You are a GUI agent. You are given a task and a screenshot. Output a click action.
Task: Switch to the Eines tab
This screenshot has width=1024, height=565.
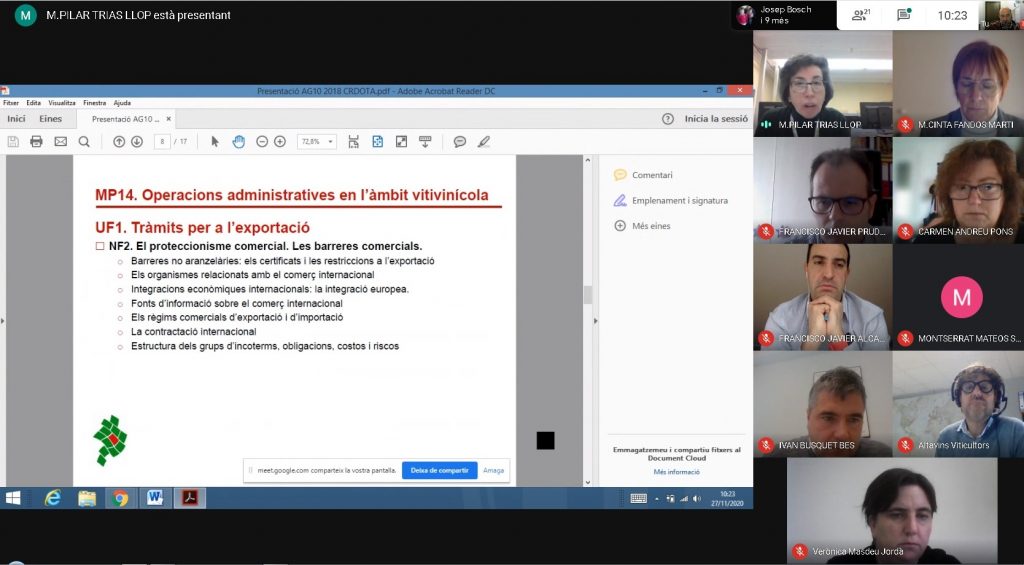50,119
